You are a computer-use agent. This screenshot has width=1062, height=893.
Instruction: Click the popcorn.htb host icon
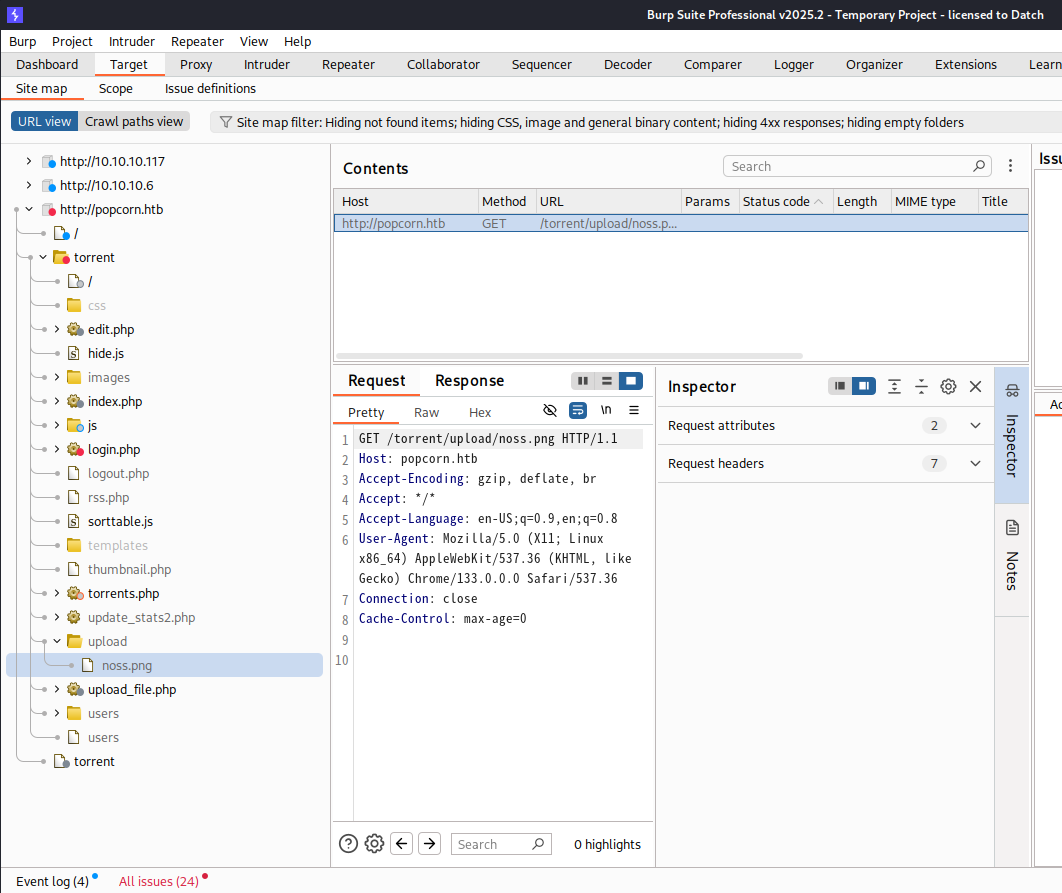pos(49,209)
